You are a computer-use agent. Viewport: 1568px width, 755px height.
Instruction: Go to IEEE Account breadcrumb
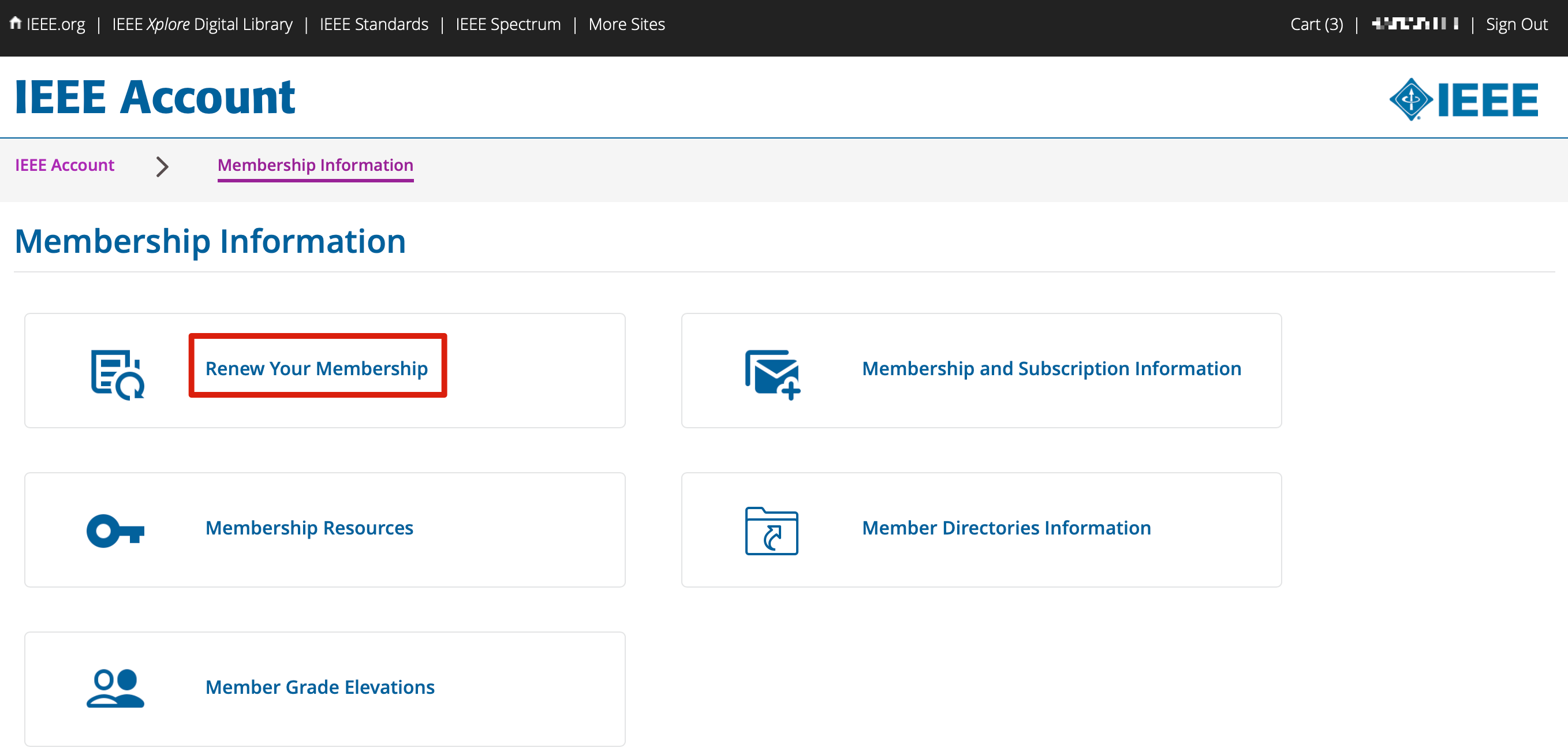click(65, 165)
